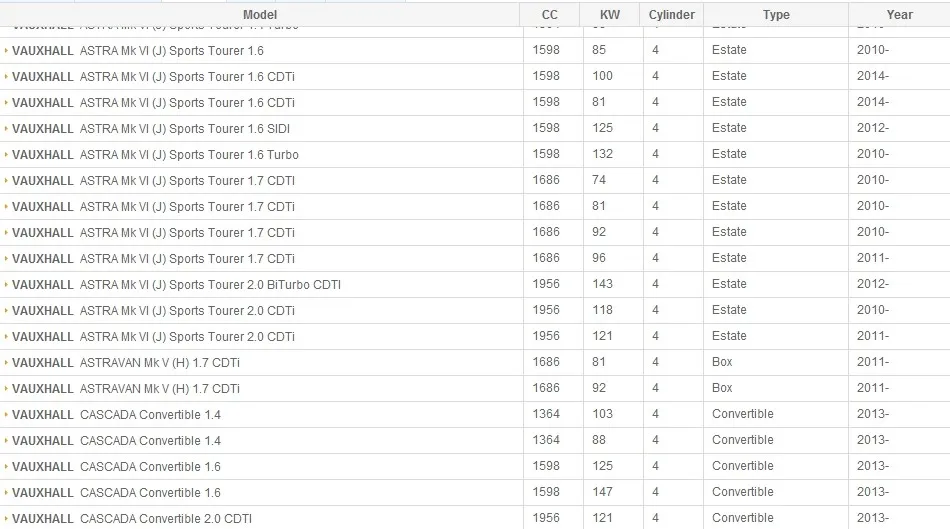Click 'Box' type in ASTRAVAN 81 kW row

(x=722, y=362)
